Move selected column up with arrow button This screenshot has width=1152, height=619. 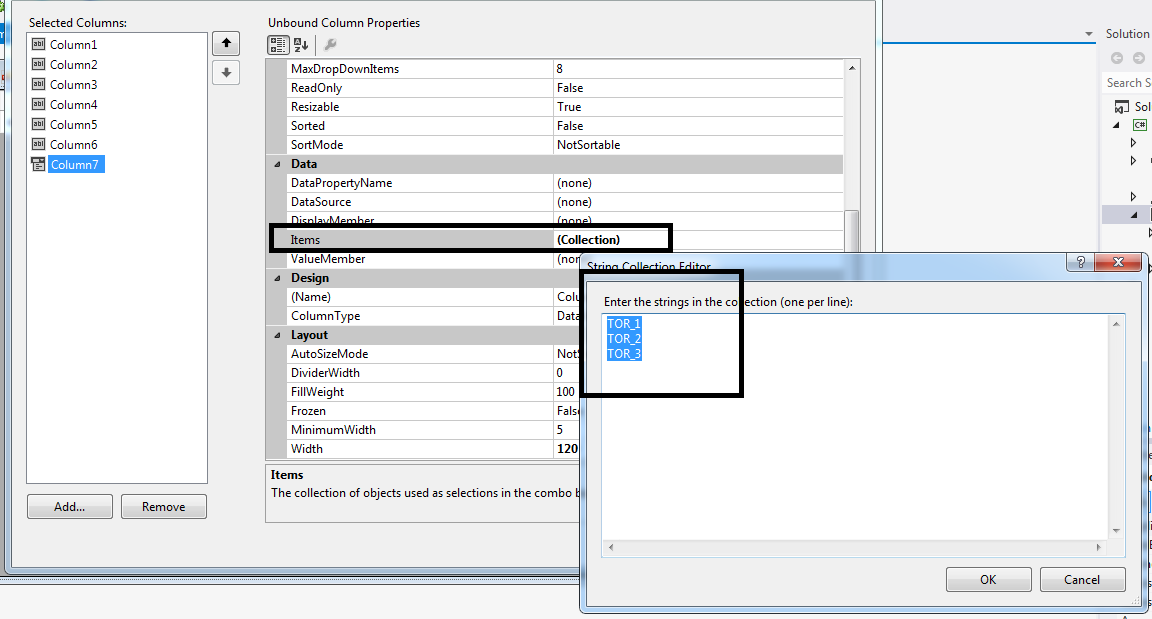pyautogui.click(x=226, y=43)
